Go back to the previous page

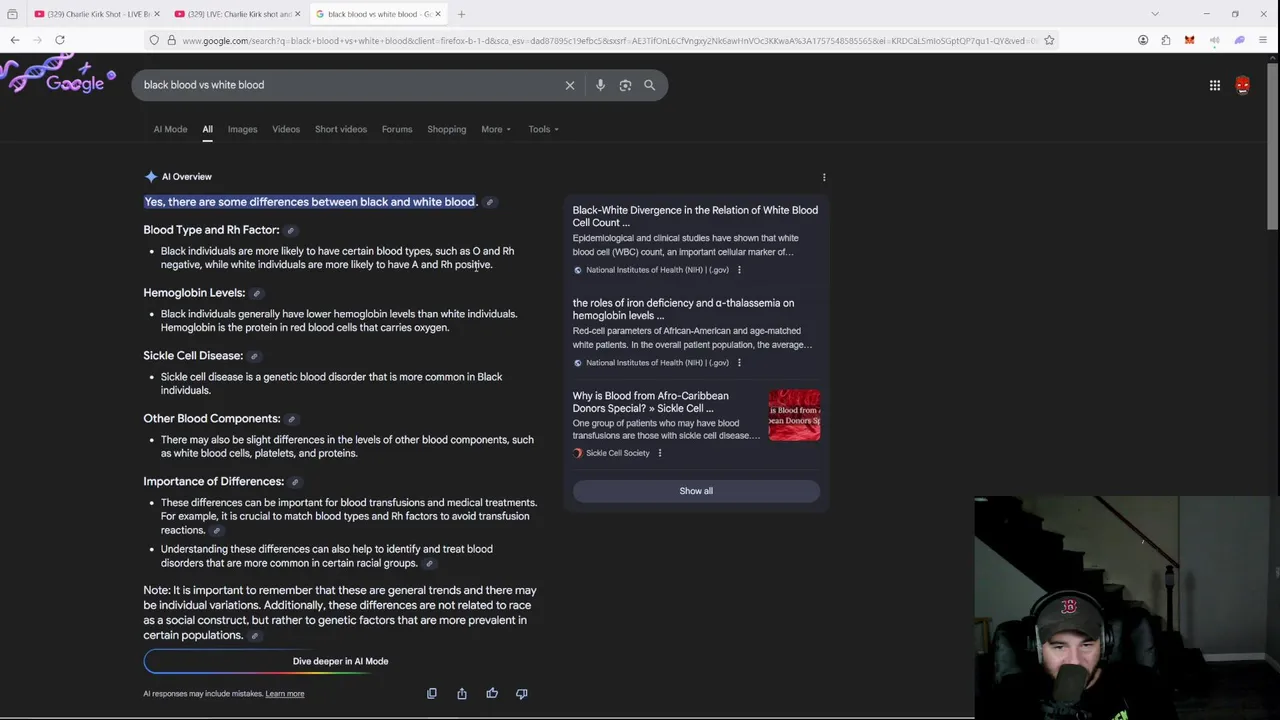15,40
